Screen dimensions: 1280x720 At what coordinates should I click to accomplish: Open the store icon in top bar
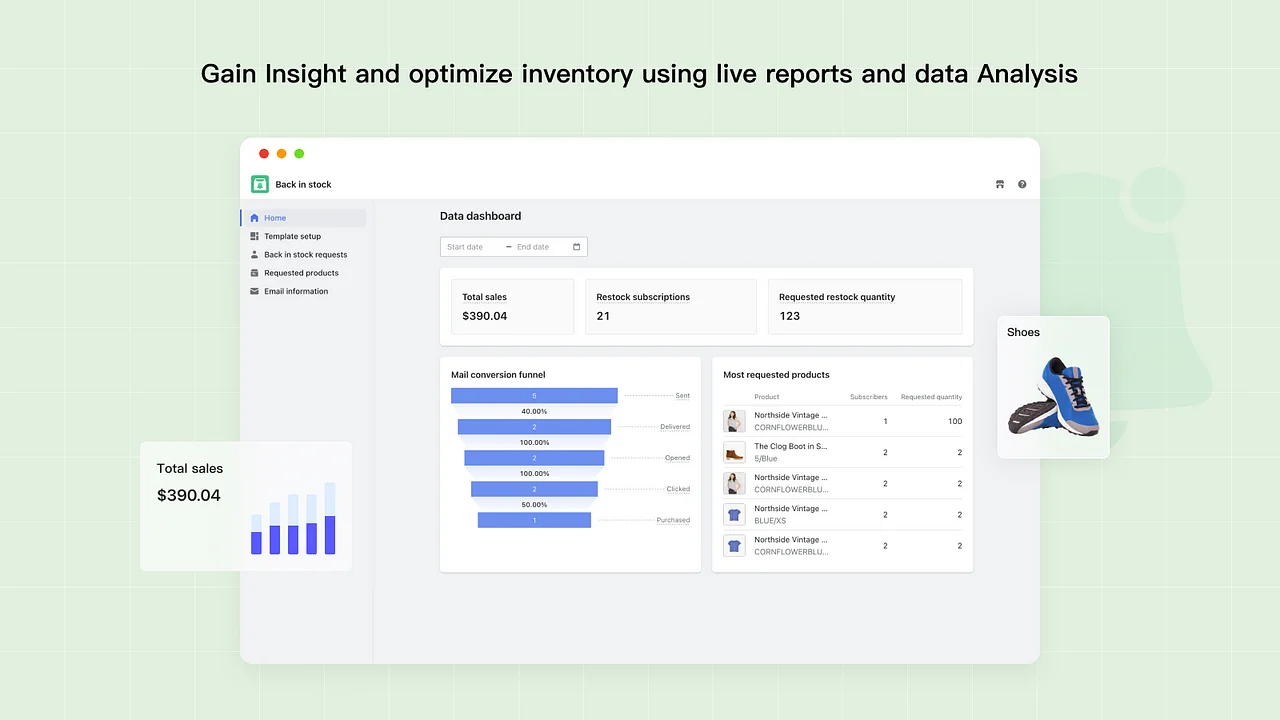tap(999, 184)
